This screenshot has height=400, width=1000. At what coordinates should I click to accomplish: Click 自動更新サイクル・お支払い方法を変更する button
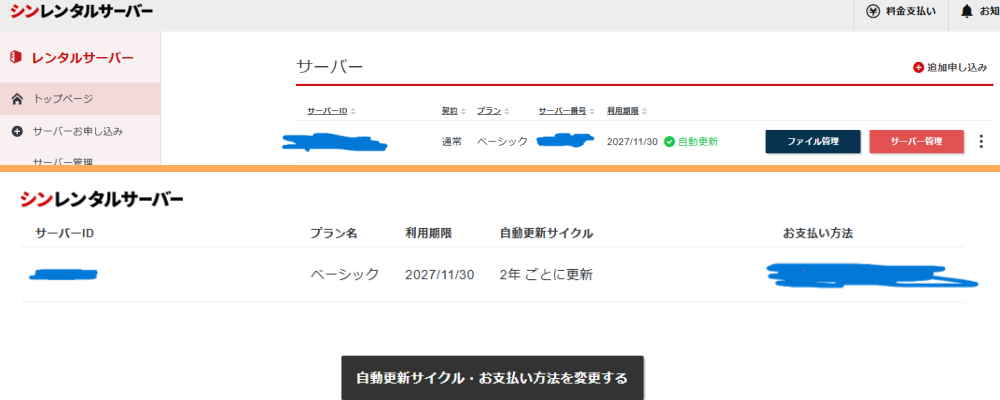[x=492, y=378]
